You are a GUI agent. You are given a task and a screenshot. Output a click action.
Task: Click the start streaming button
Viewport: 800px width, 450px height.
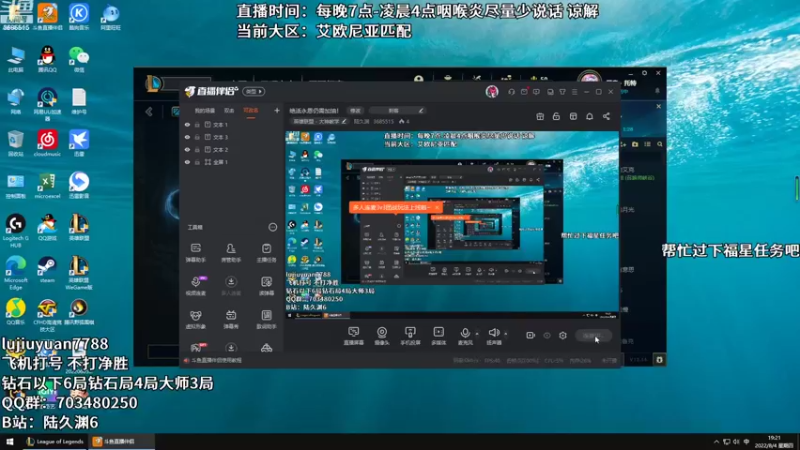593,336
